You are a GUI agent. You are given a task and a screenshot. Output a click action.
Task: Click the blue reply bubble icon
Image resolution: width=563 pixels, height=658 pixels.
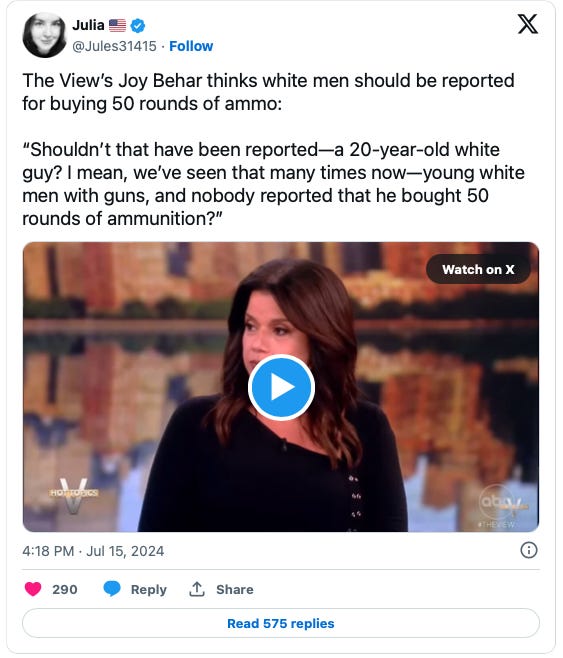click(x=112, y=589)
